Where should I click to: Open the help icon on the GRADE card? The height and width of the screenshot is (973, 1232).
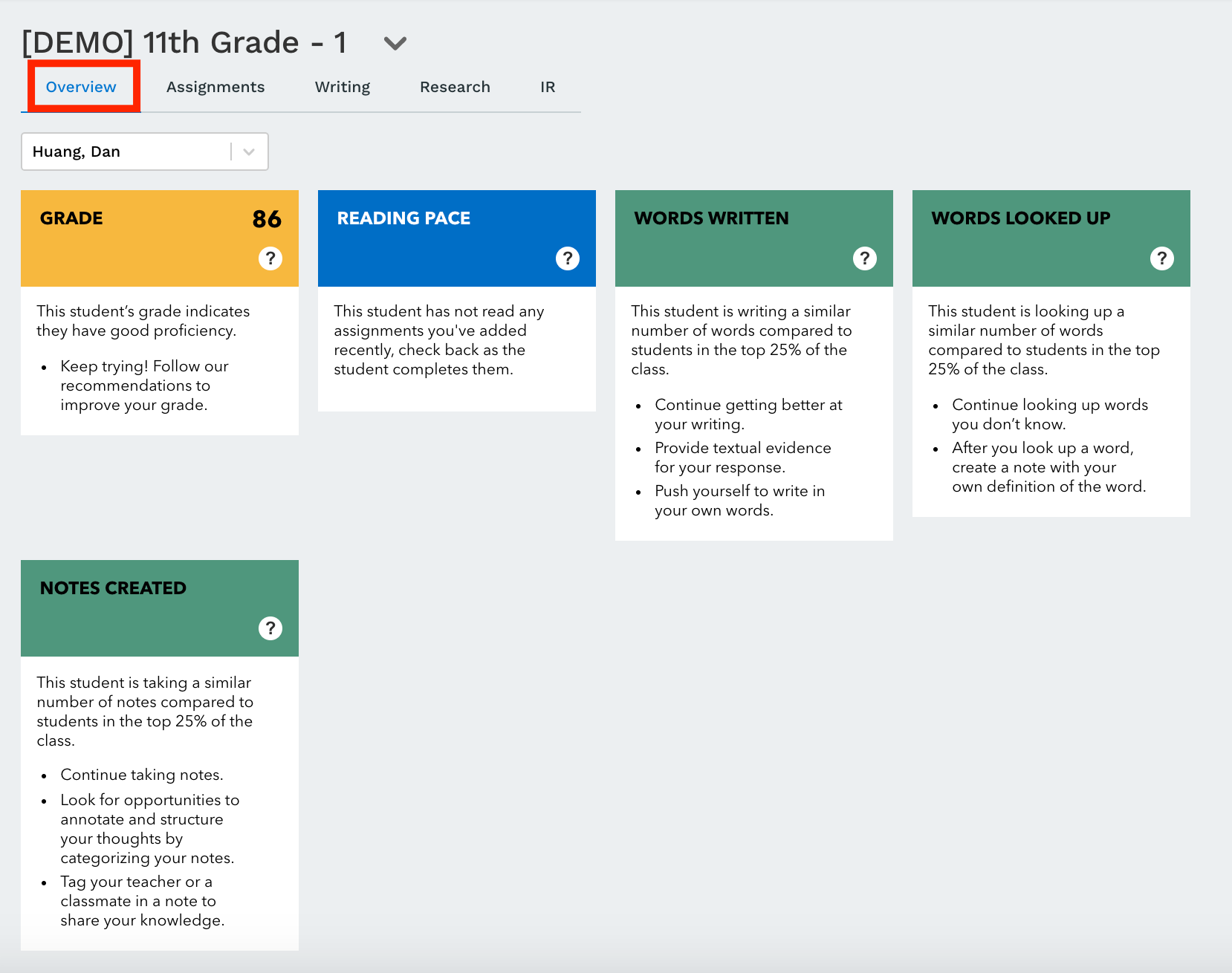click(270, 258)
